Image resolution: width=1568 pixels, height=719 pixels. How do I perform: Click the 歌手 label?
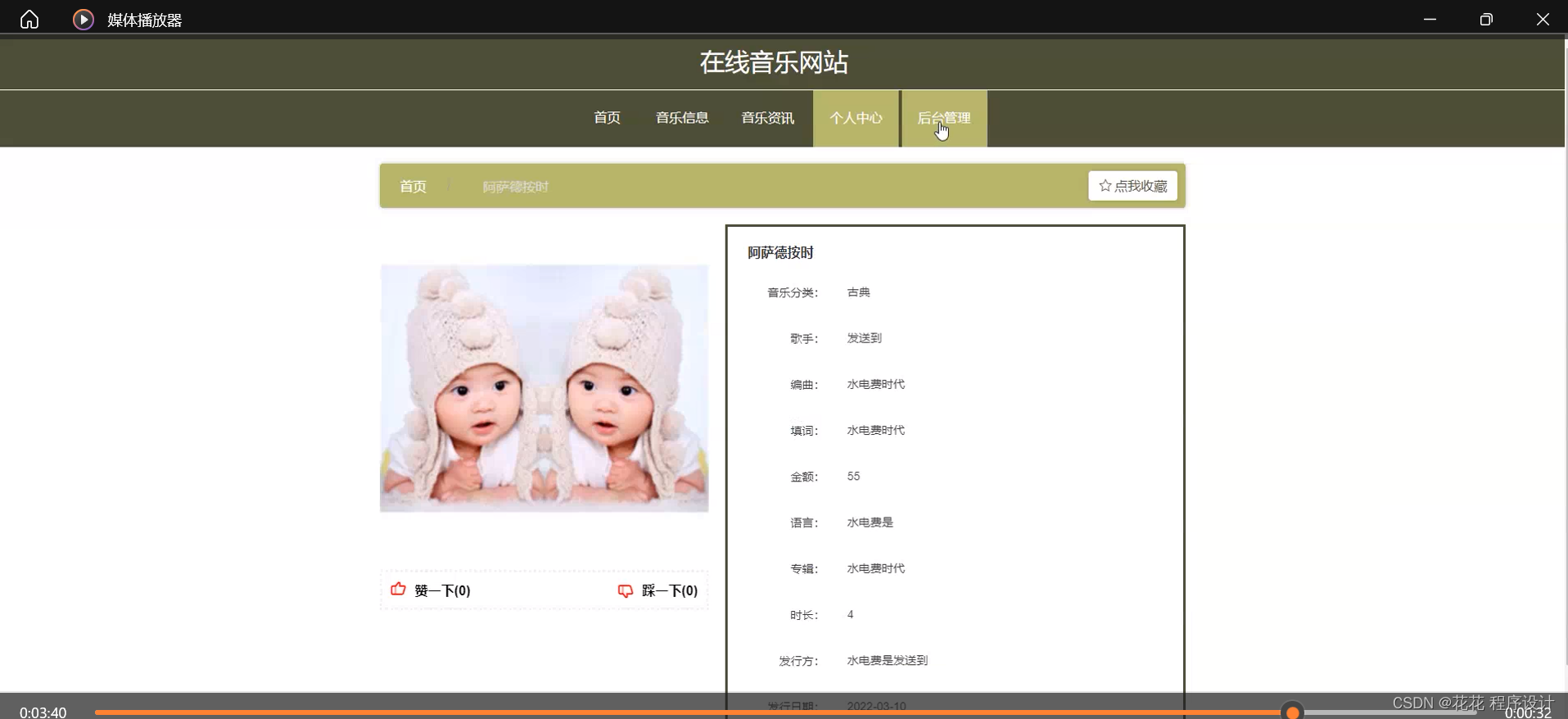pyautogui.click(x=803, y=339)
